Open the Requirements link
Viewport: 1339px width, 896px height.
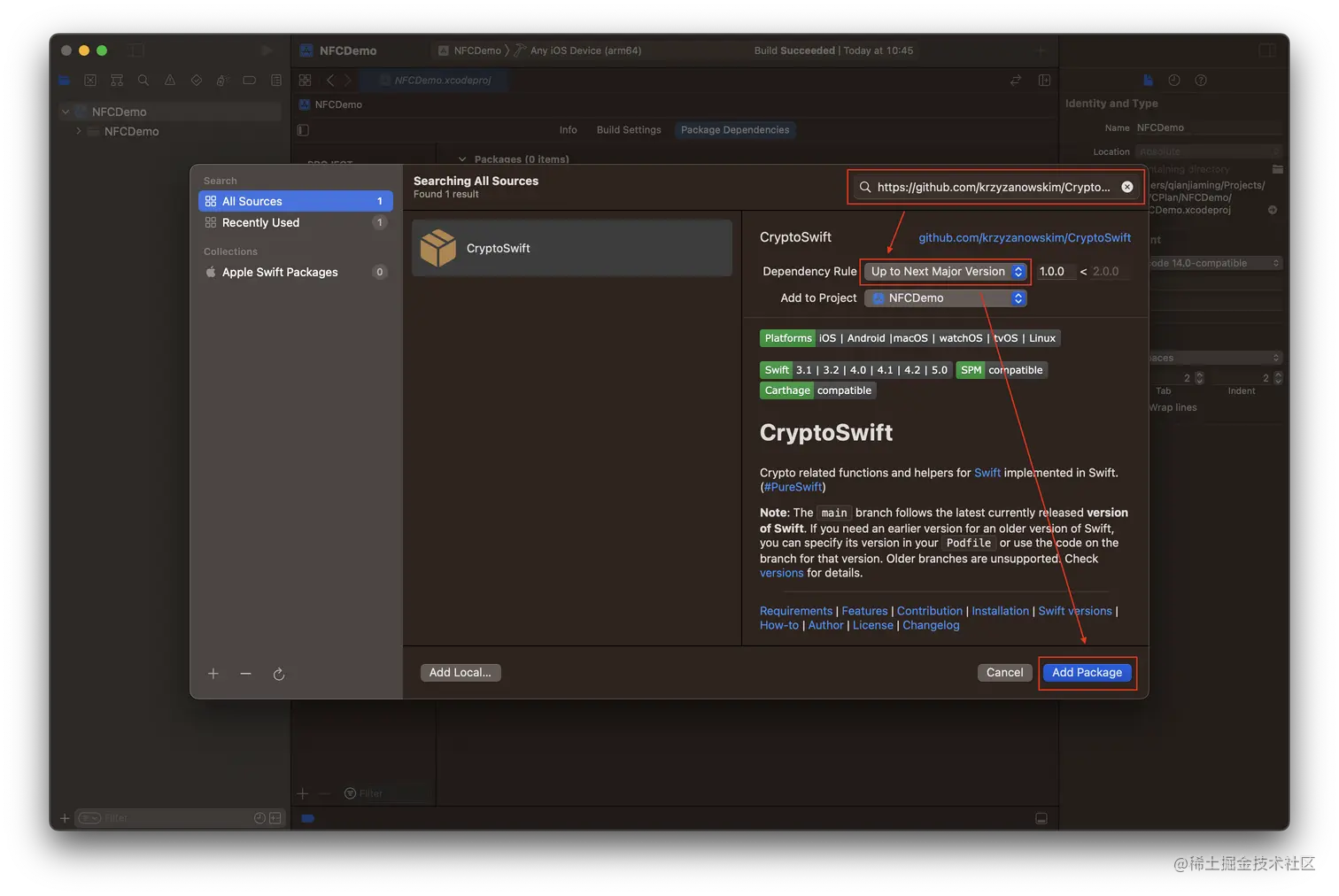pos(796,611)
